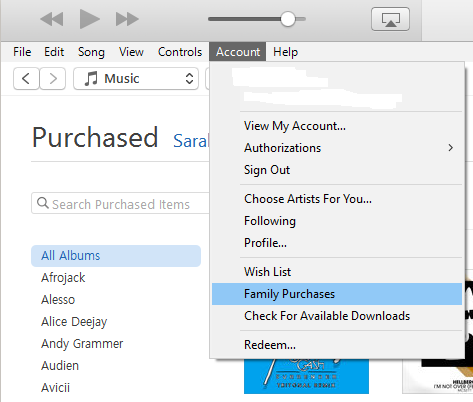Expand the Authorizations submenu arrow
This screenshot has width=473, height=402.
click(x=450, y=148)
